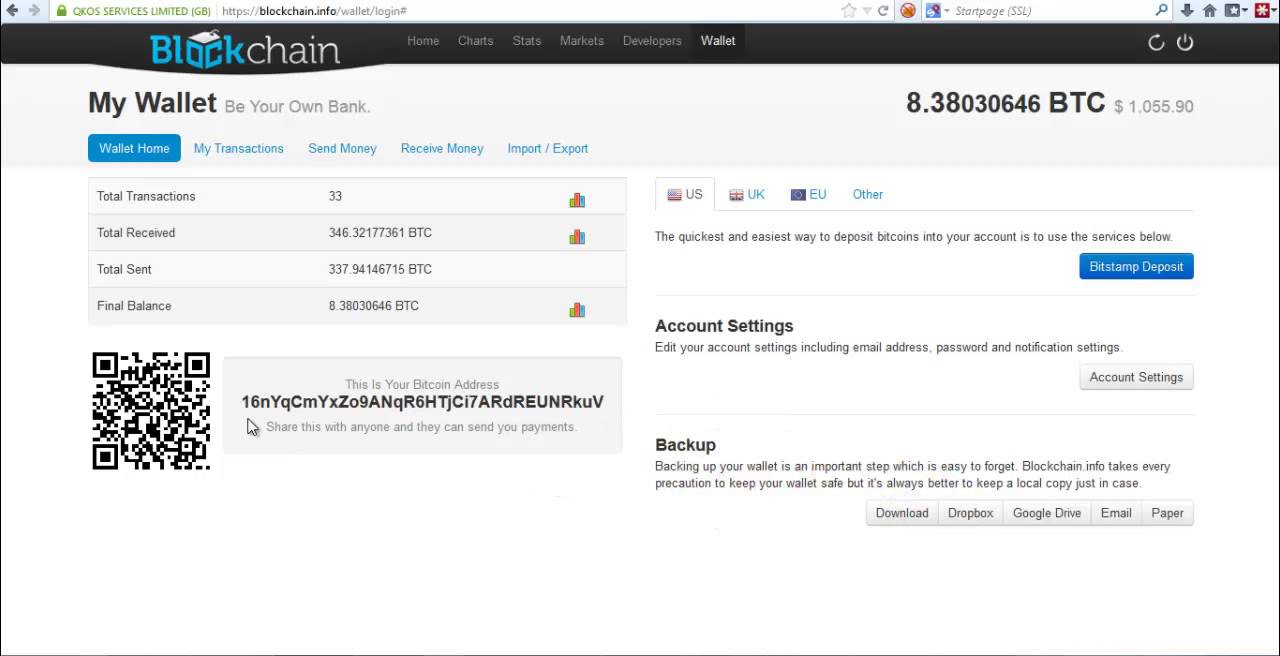Screen dimensions: 1280x656
Task: Back up wallet to Dropbox
Action: click(970, 513)
